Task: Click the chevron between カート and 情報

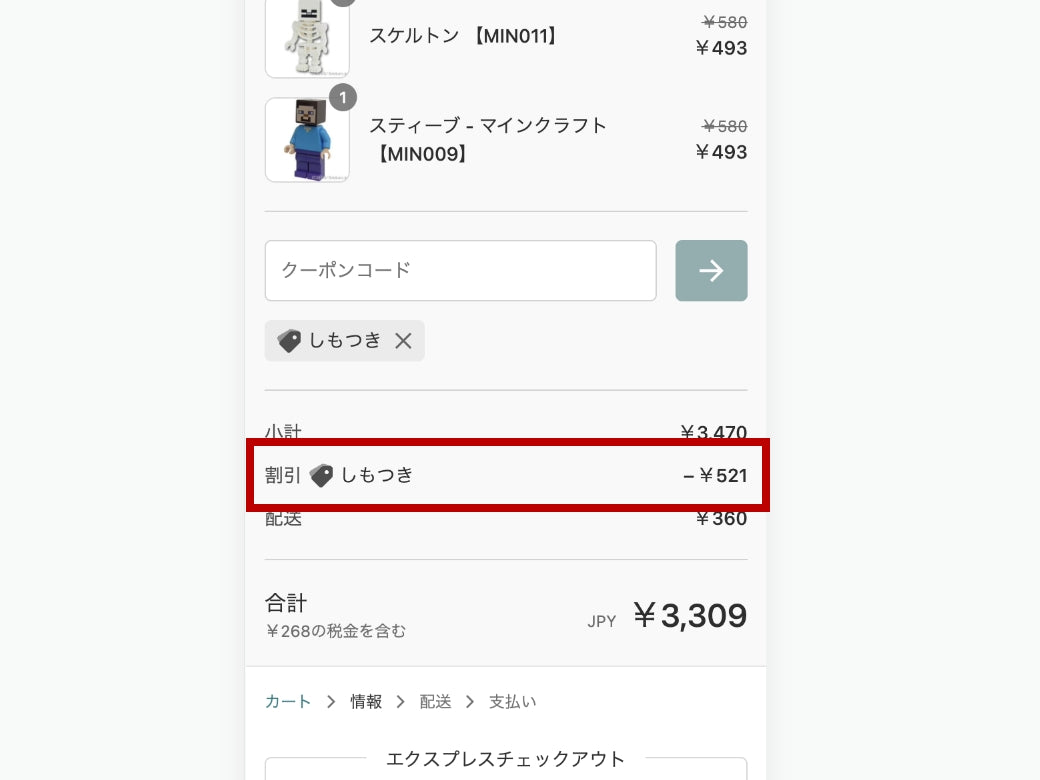Action: coord(331,702)
